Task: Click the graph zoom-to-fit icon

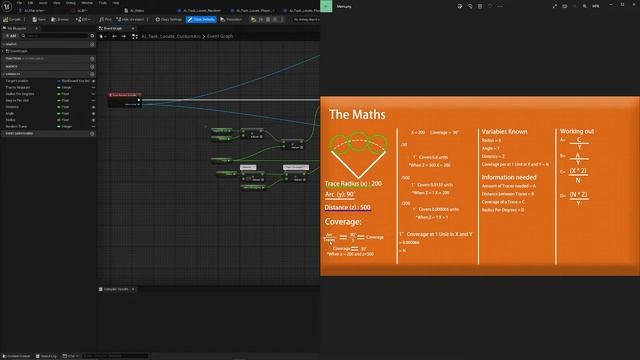Action: (x=135, y=36)
